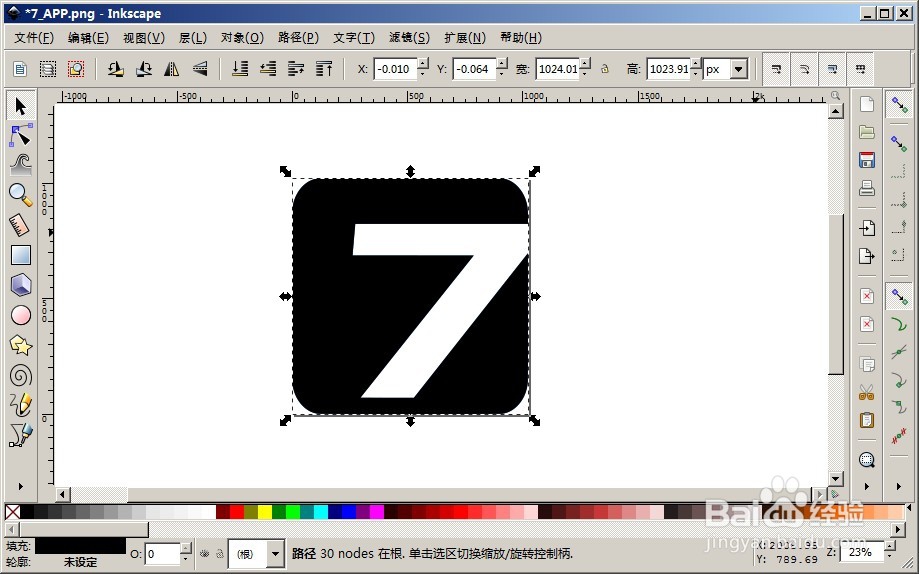Click Select All in All Layers icon
The width and height of the screenshot is (919, 574).
(x=47, y=69)
